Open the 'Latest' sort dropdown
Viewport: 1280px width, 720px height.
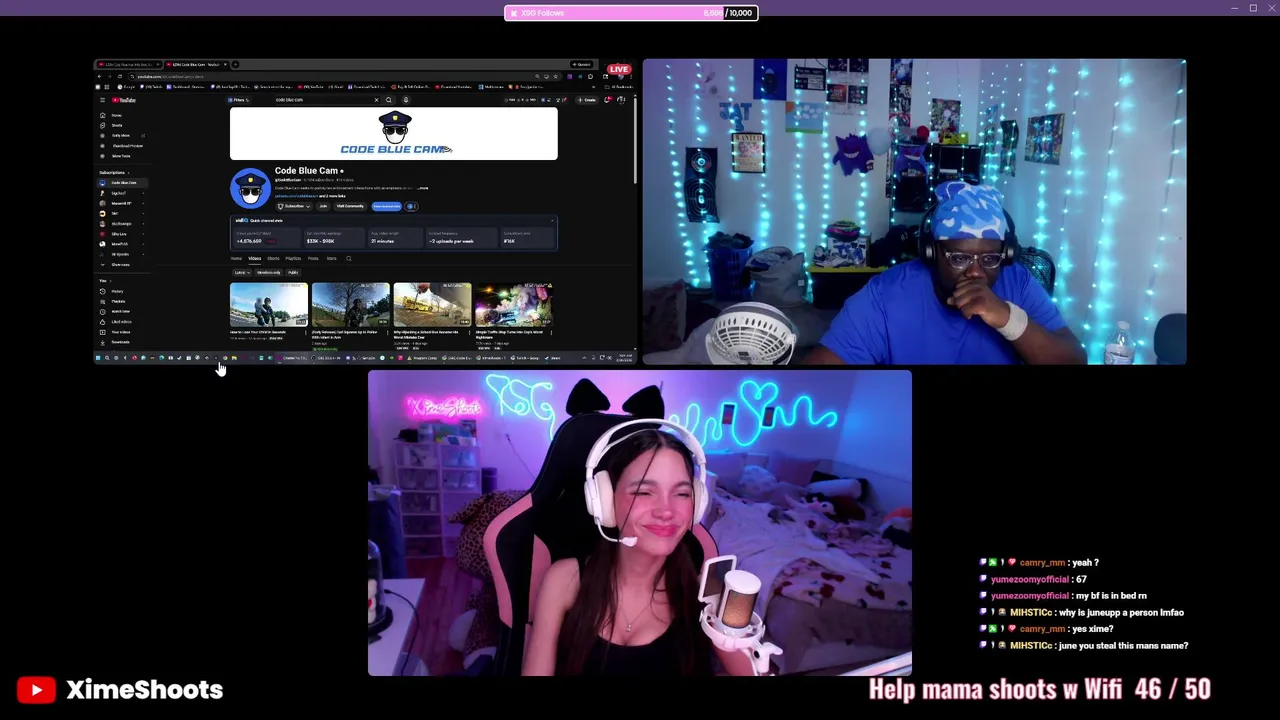tap(241, 272)
